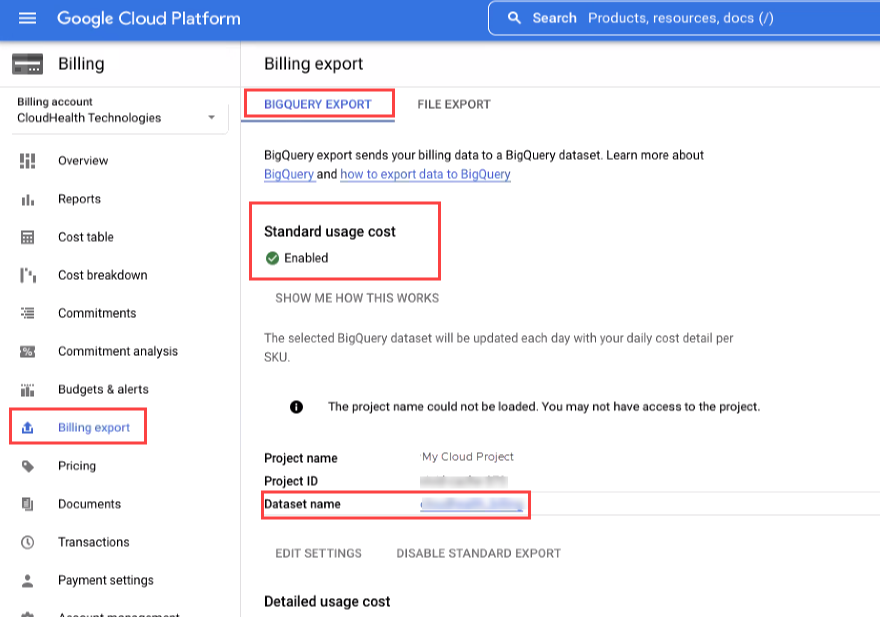Select the BigQuery Export tab
Image resolution: width=880 pixels, height=617 pixels.
(x=318, y=104)
